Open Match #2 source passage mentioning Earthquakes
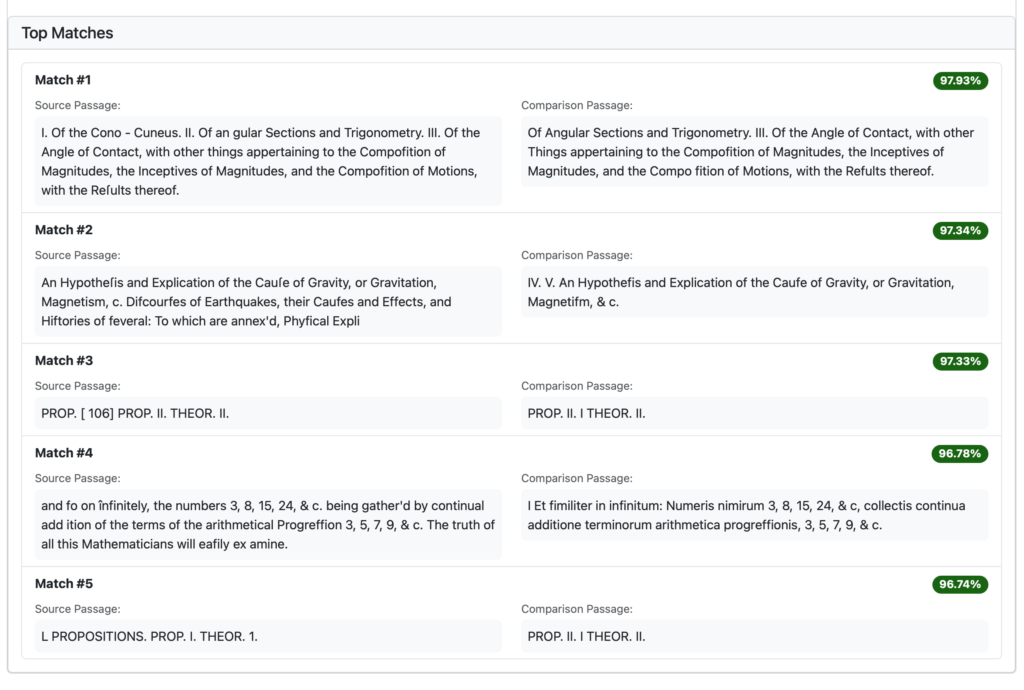1024x690 pixels. click(x=268, y=302)
